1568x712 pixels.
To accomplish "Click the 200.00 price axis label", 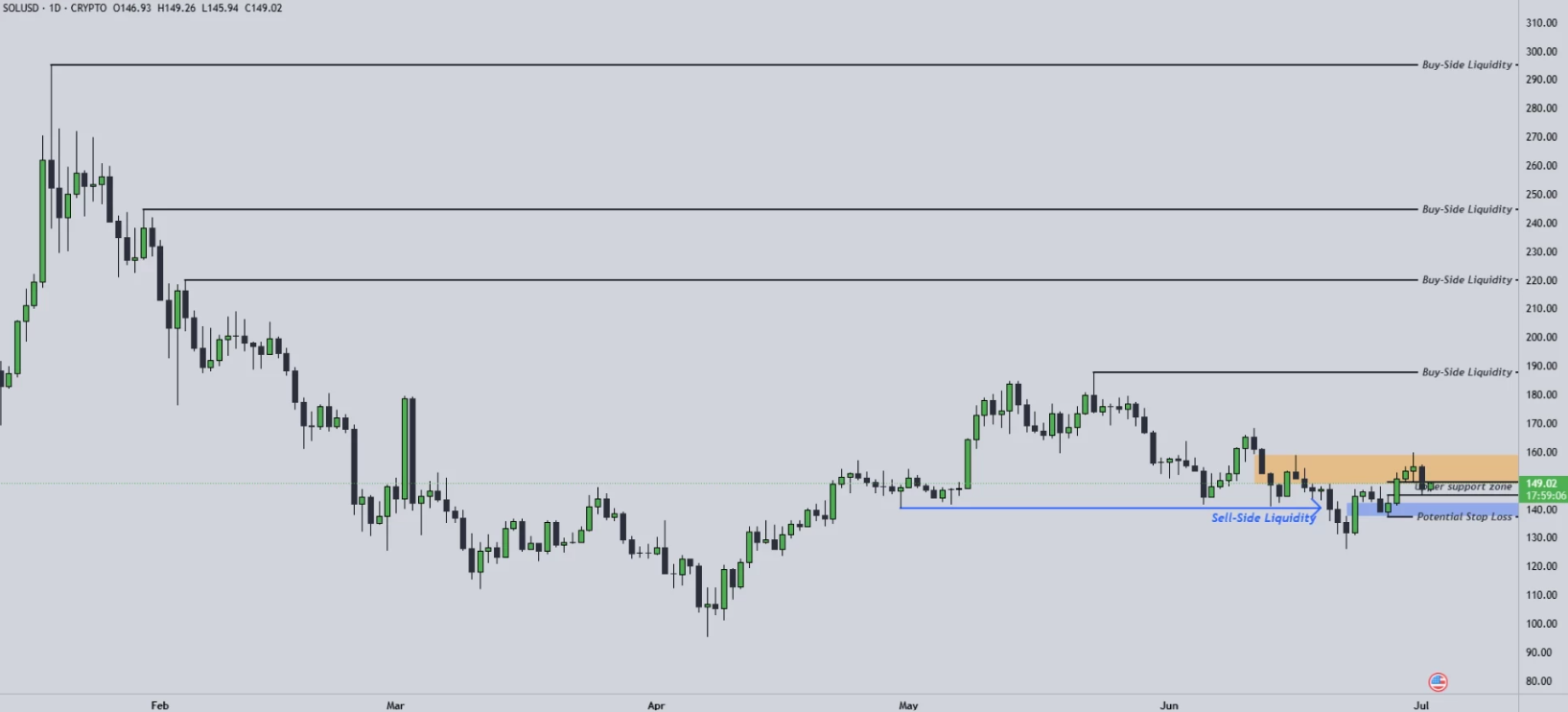I will tap(1541, 338).
